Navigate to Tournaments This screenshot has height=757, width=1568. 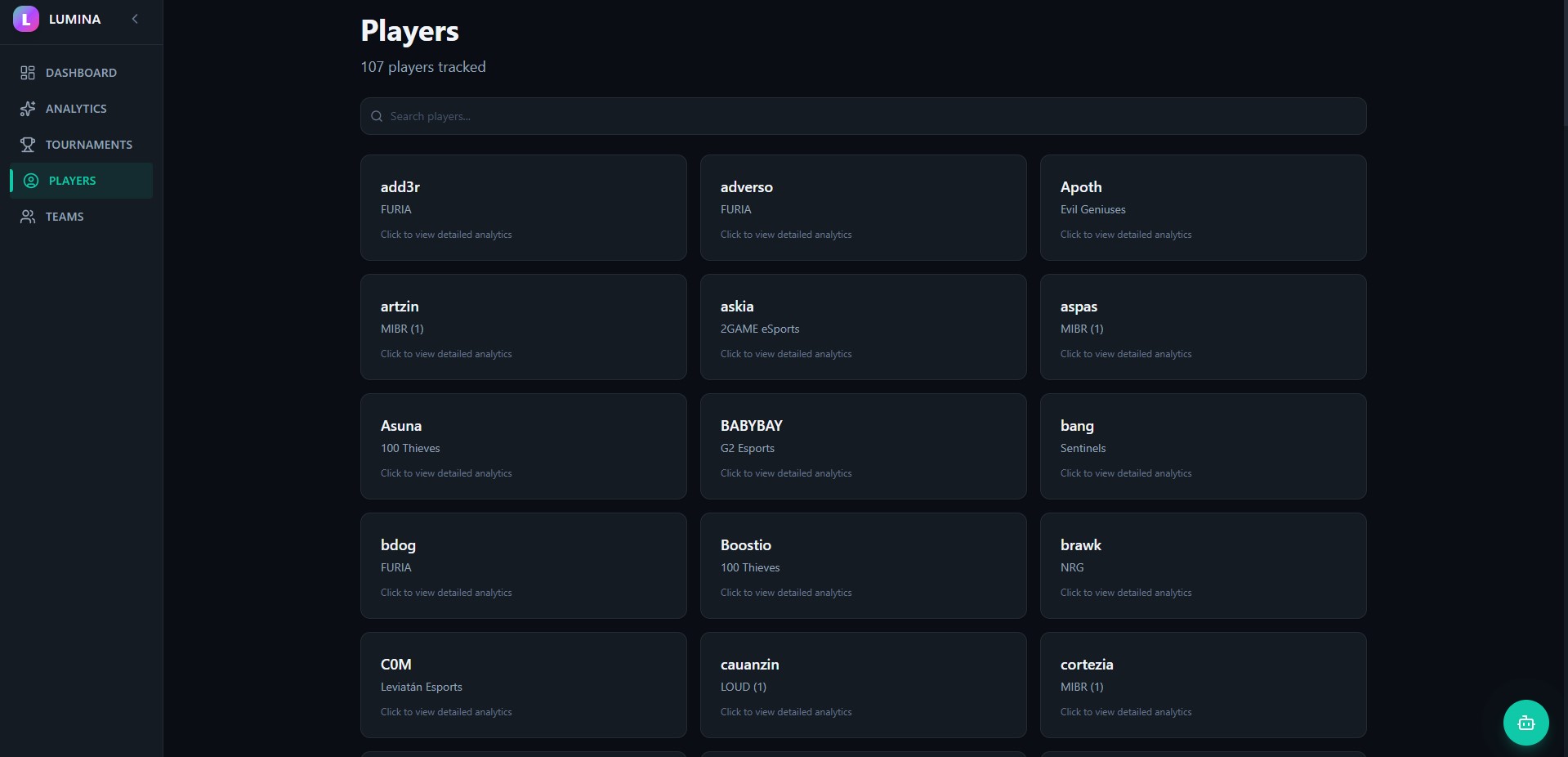(x=81, y=145)
